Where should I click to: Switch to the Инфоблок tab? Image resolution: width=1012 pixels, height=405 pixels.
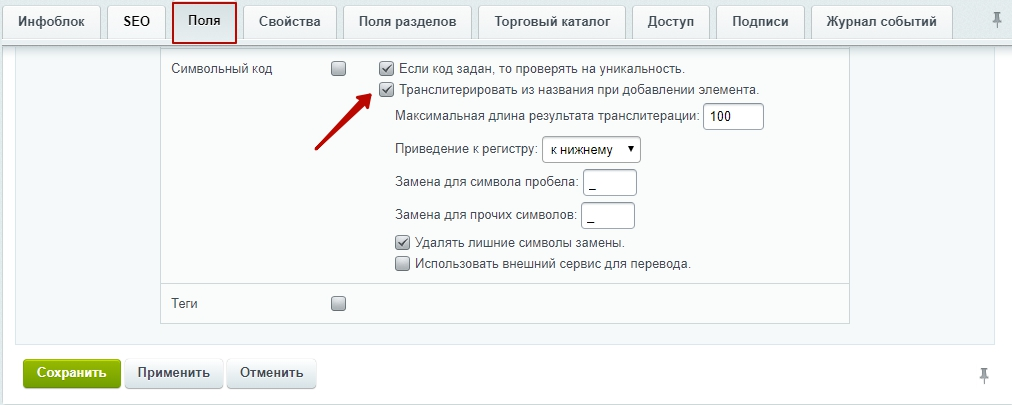[x=51, y=22]
